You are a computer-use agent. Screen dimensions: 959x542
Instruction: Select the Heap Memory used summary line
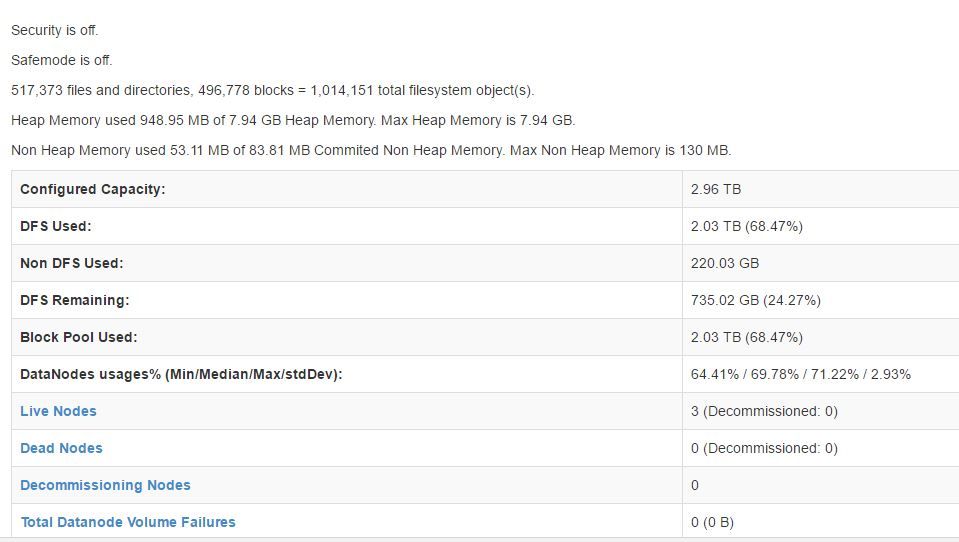293,120
